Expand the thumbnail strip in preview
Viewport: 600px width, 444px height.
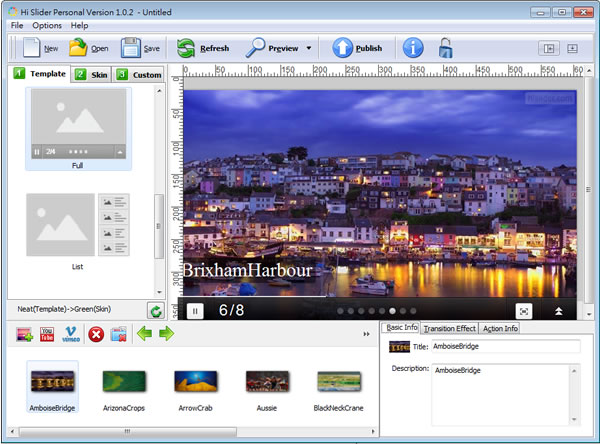pos(558,311)
